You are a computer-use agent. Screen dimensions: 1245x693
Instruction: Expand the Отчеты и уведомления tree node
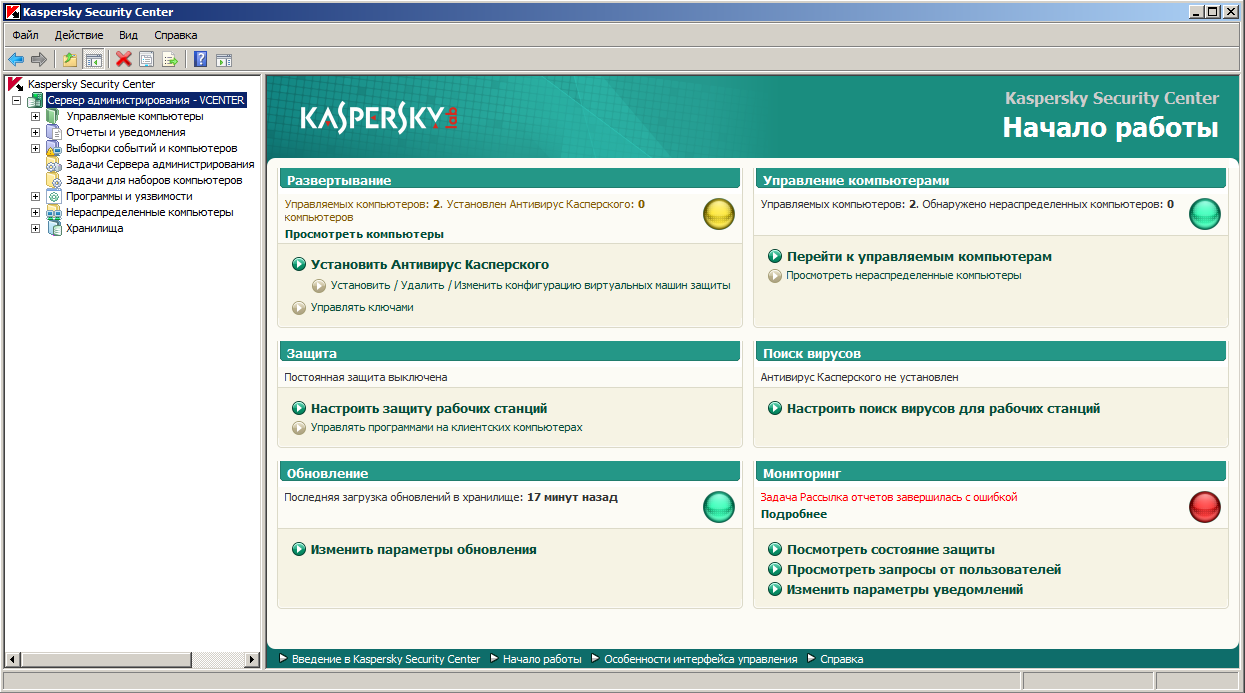(36, 133)
